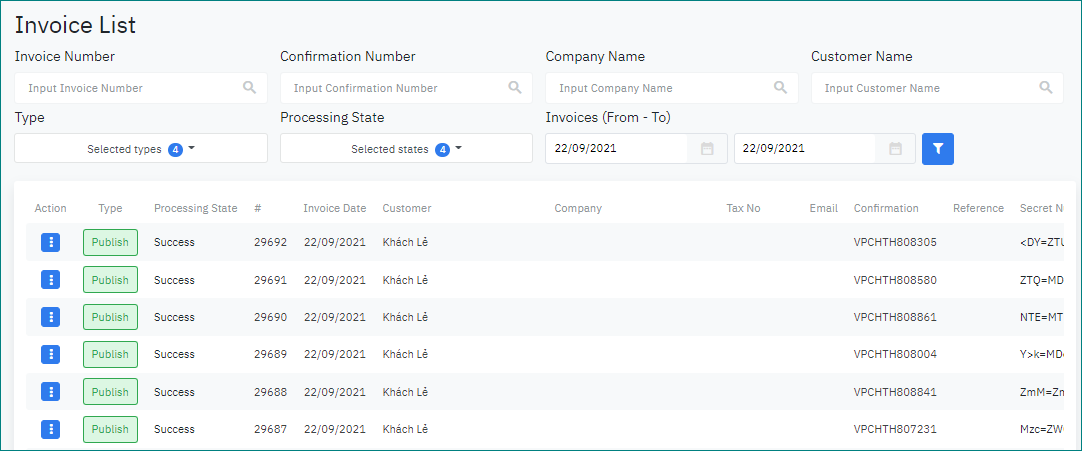Click search icon in Invoice Number field
Viewport: 1082px width, 451px height.
coord(249,88)
